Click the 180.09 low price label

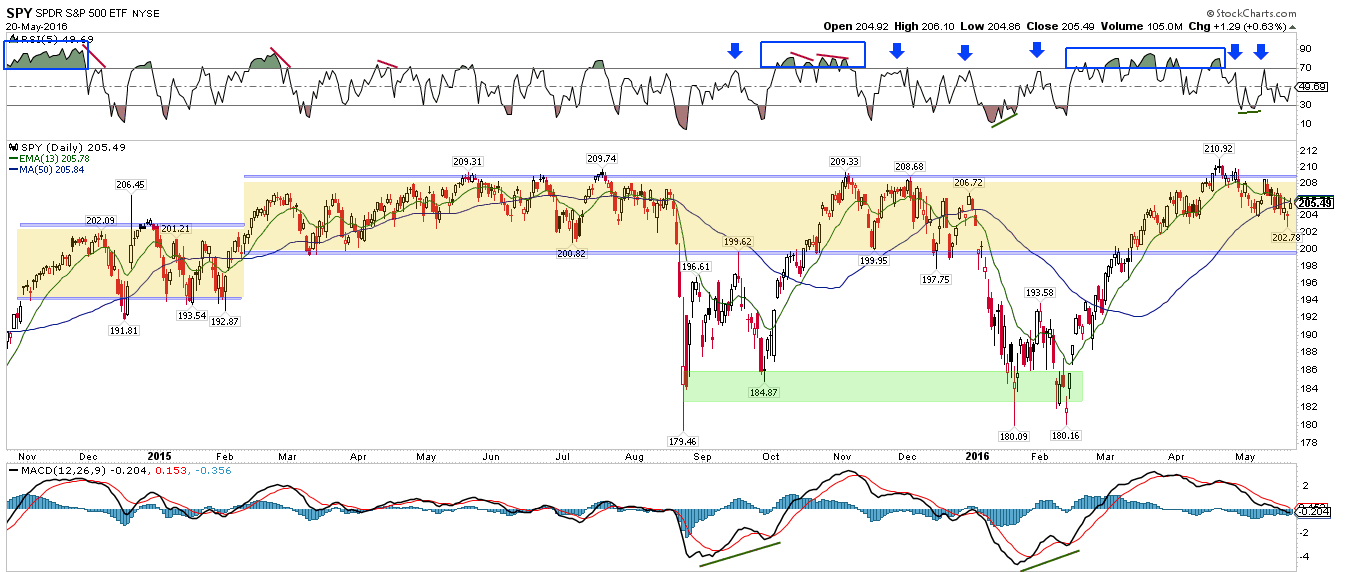click(x=1013, y=436)
